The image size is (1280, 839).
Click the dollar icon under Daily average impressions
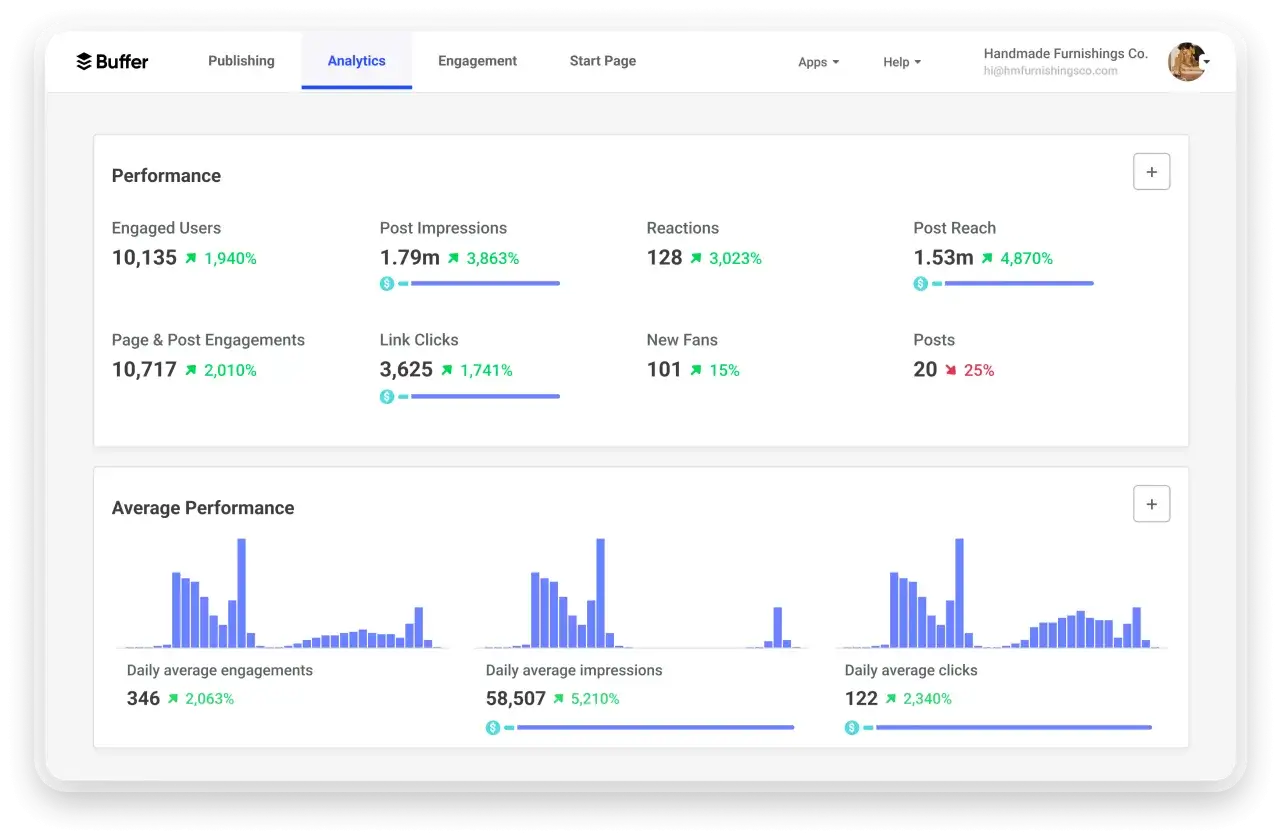click(x=493, y=728)
